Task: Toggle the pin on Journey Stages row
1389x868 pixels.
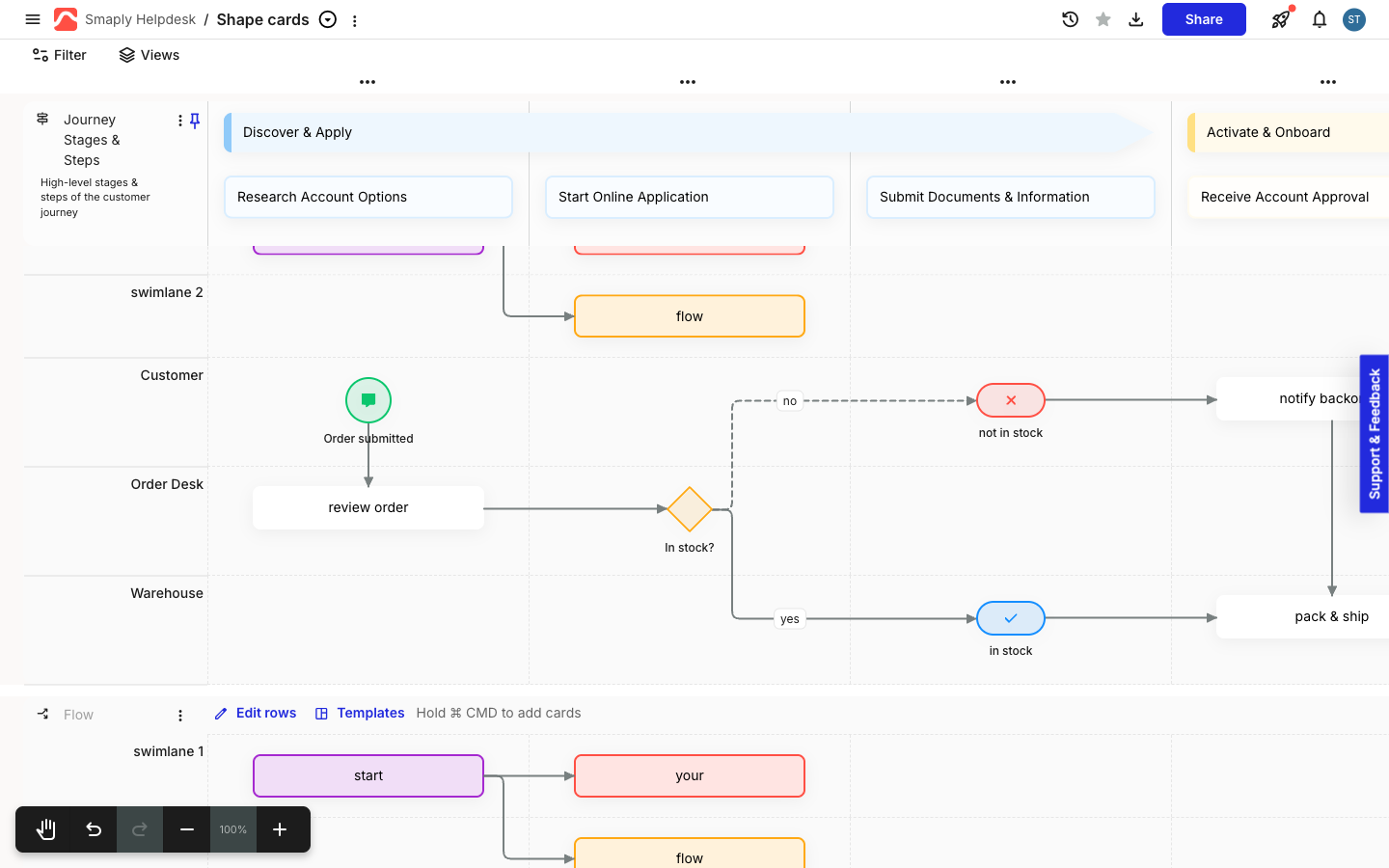Action: click(x=195, y=121)
